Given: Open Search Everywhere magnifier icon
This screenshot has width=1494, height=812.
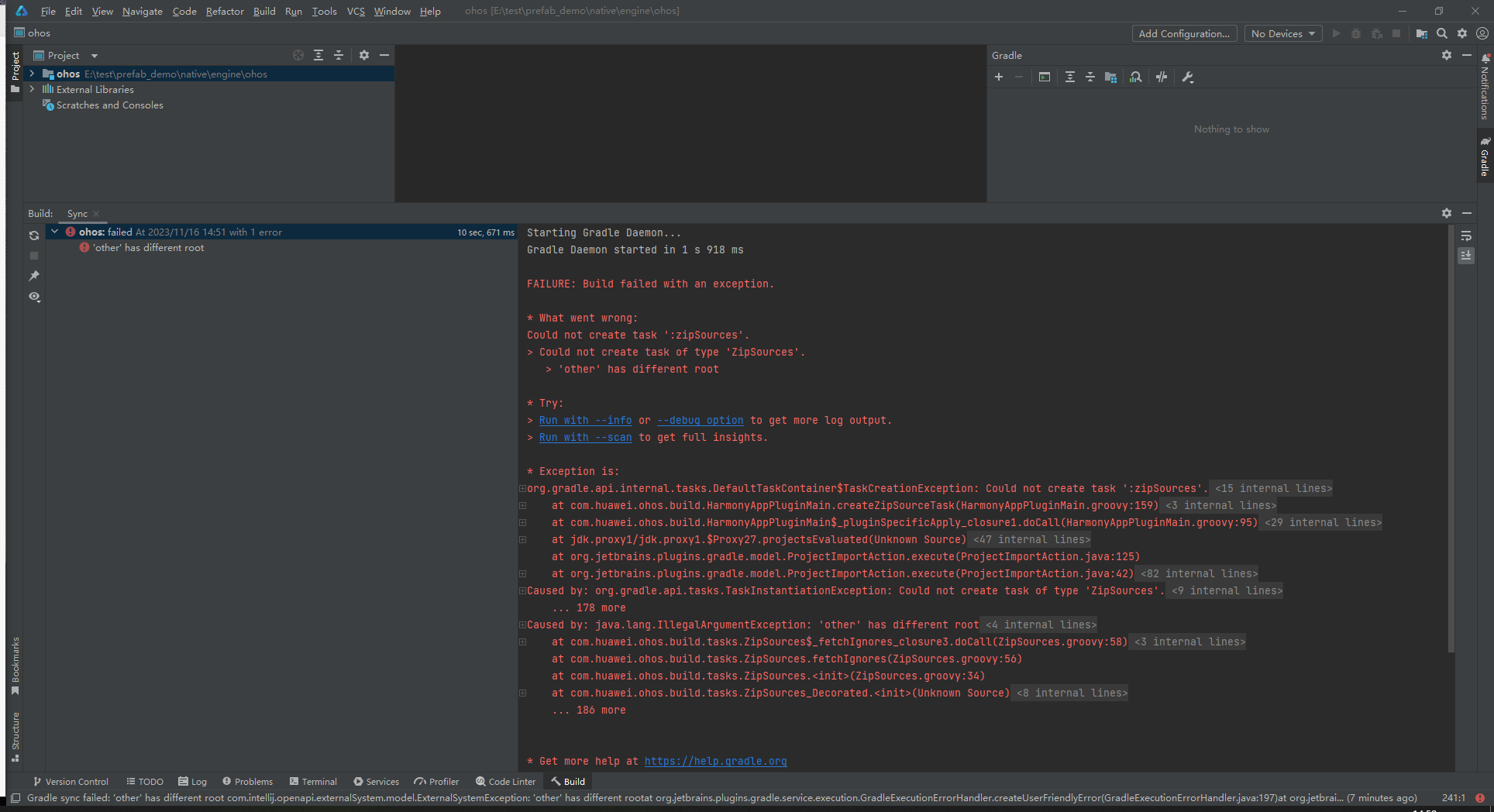Looking at the screenshot, I should click(x=1442, y=33).
